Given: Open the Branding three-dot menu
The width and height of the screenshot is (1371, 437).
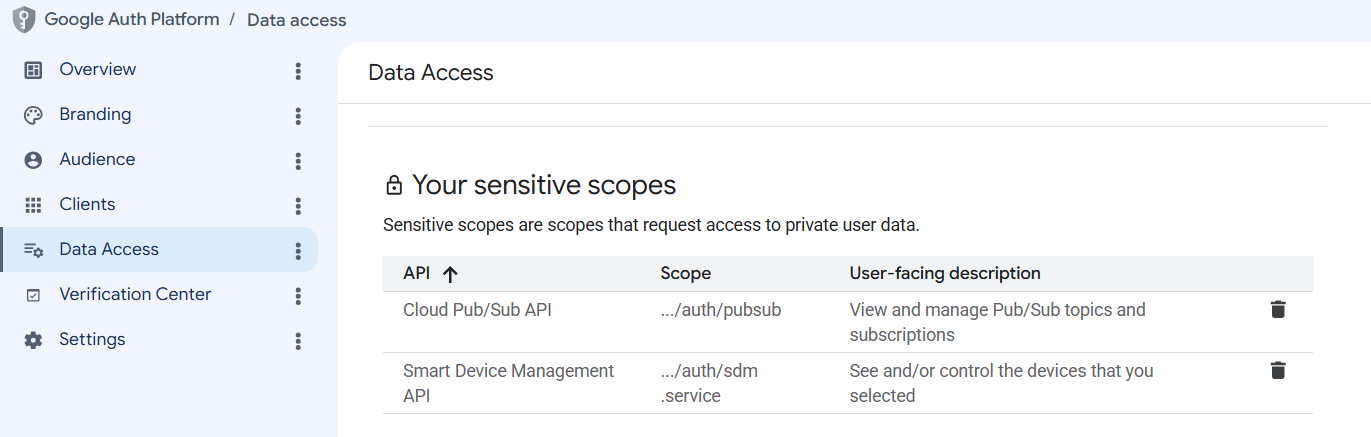Looking at the screenshot, I should coord(298,116).
